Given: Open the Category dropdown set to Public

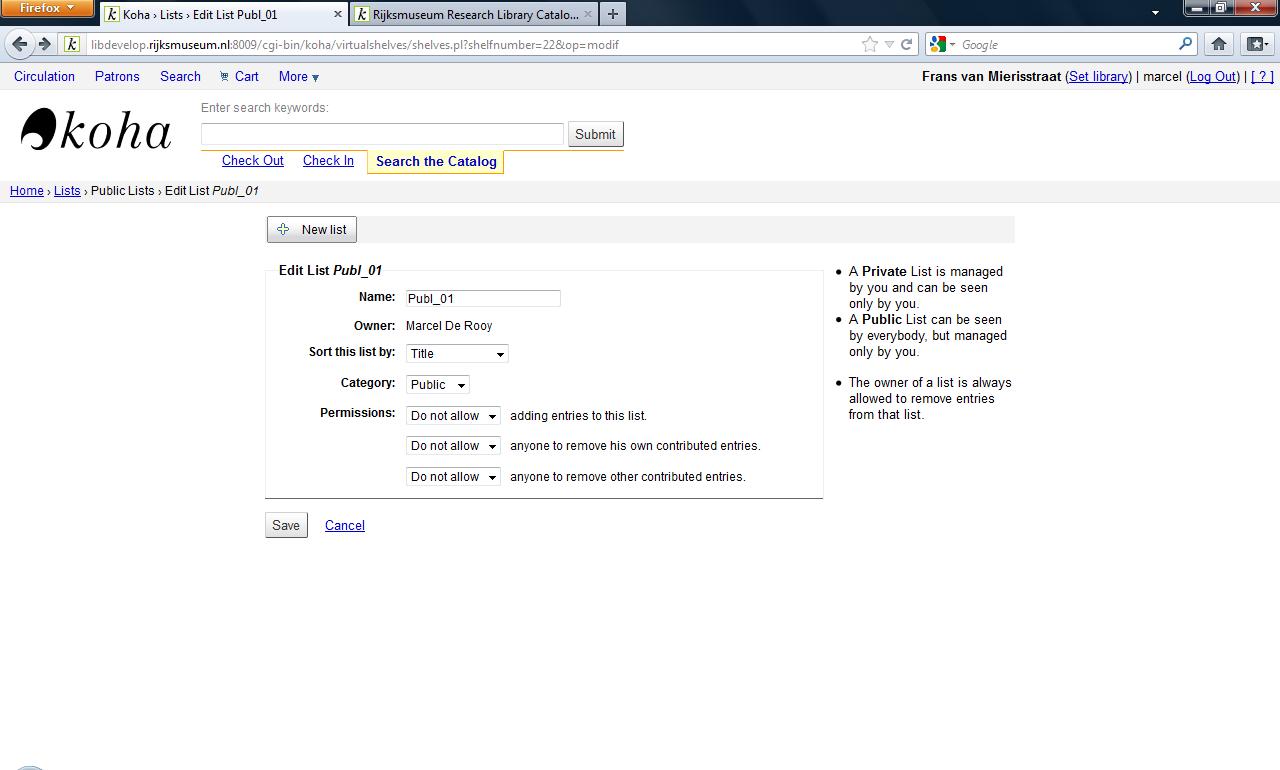Looking at the screenshot, I should coord(437,385).
